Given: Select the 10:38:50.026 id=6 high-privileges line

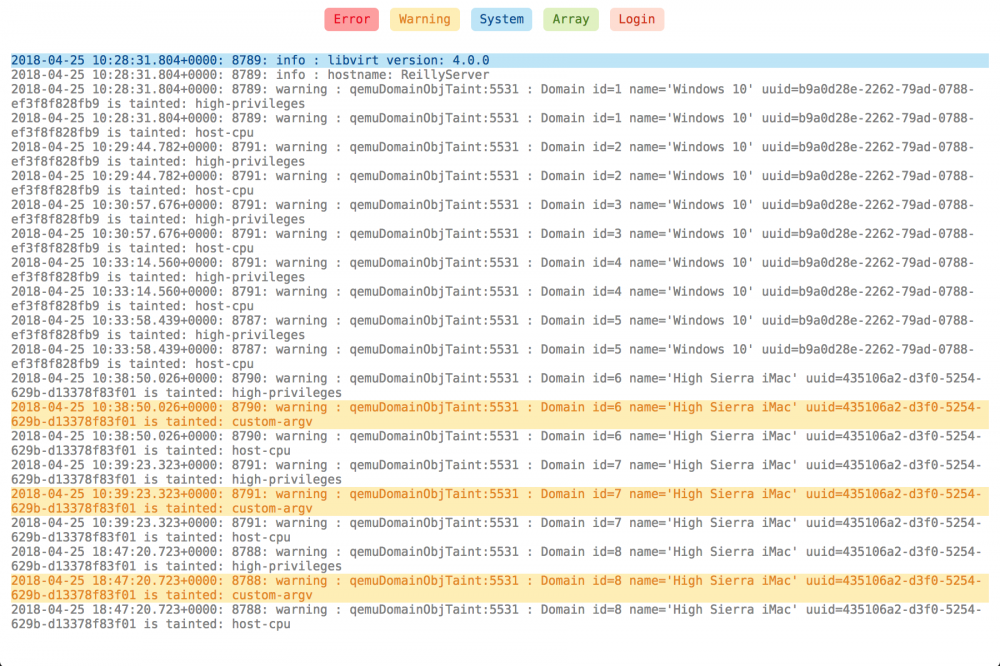Looking at the screenshot, I should click(499, 386).
